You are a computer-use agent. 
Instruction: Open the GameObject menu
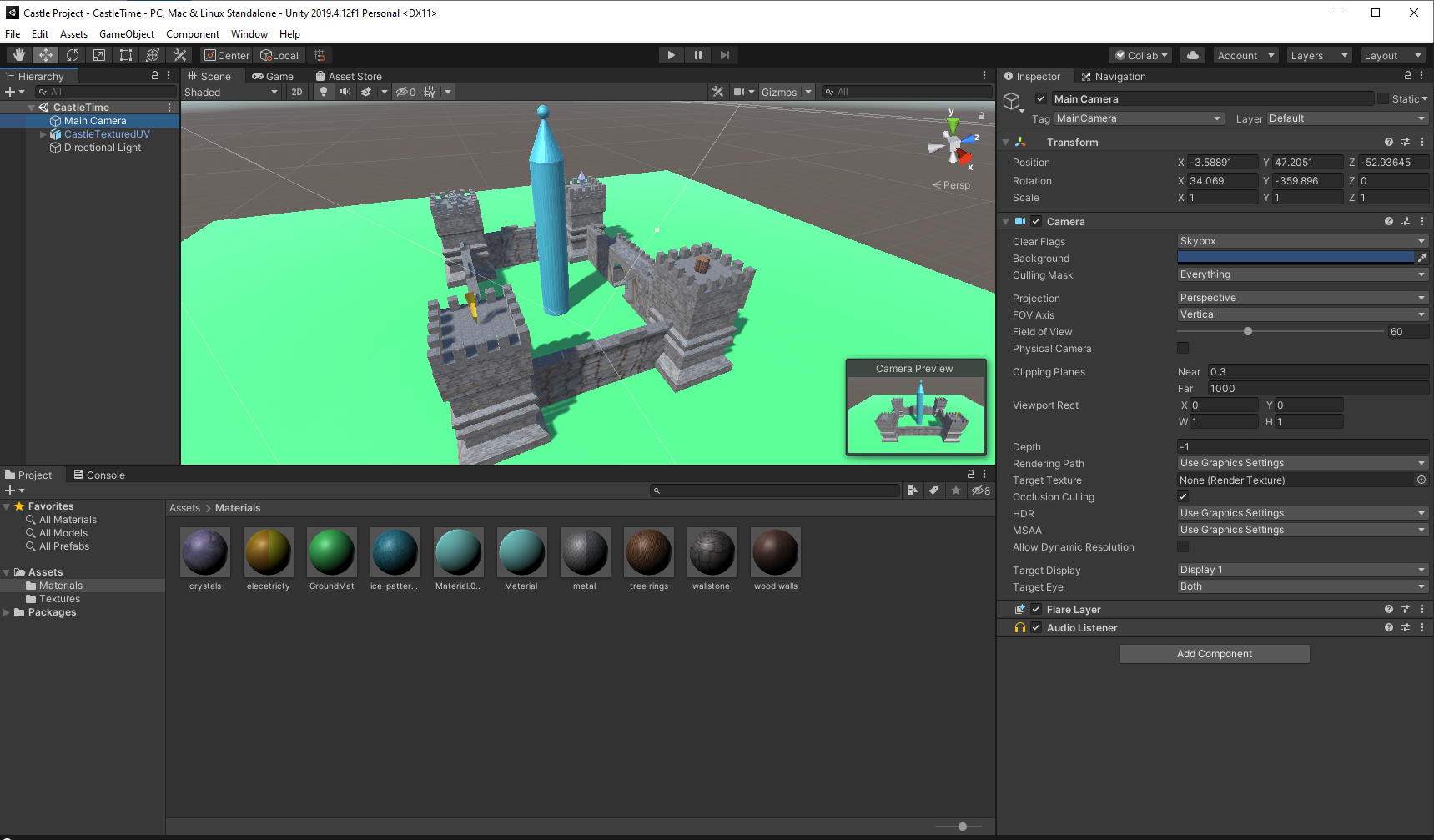(x=127, y=34)
